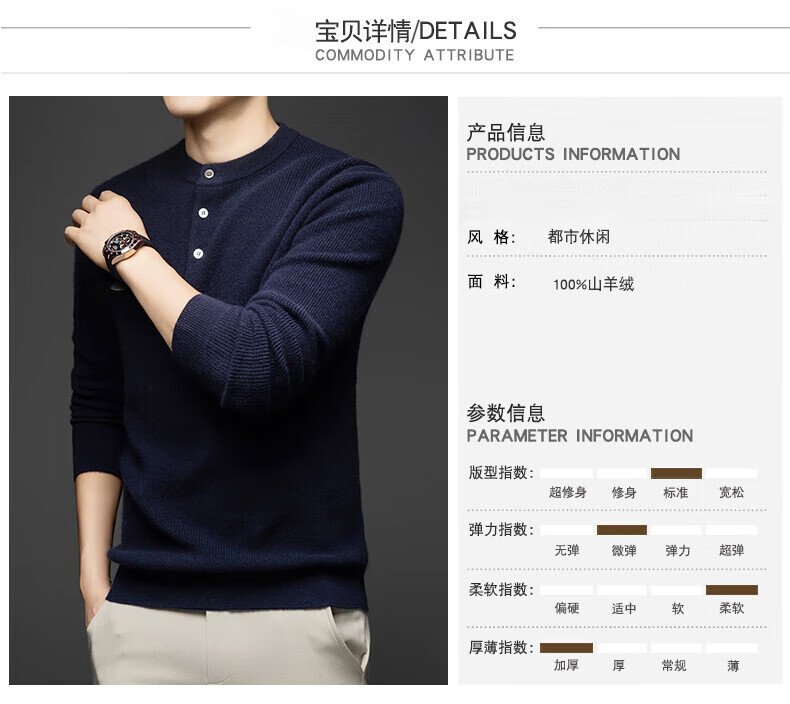
Task: Select the 柔软 softness index bar
Action: tap(732, 590)
